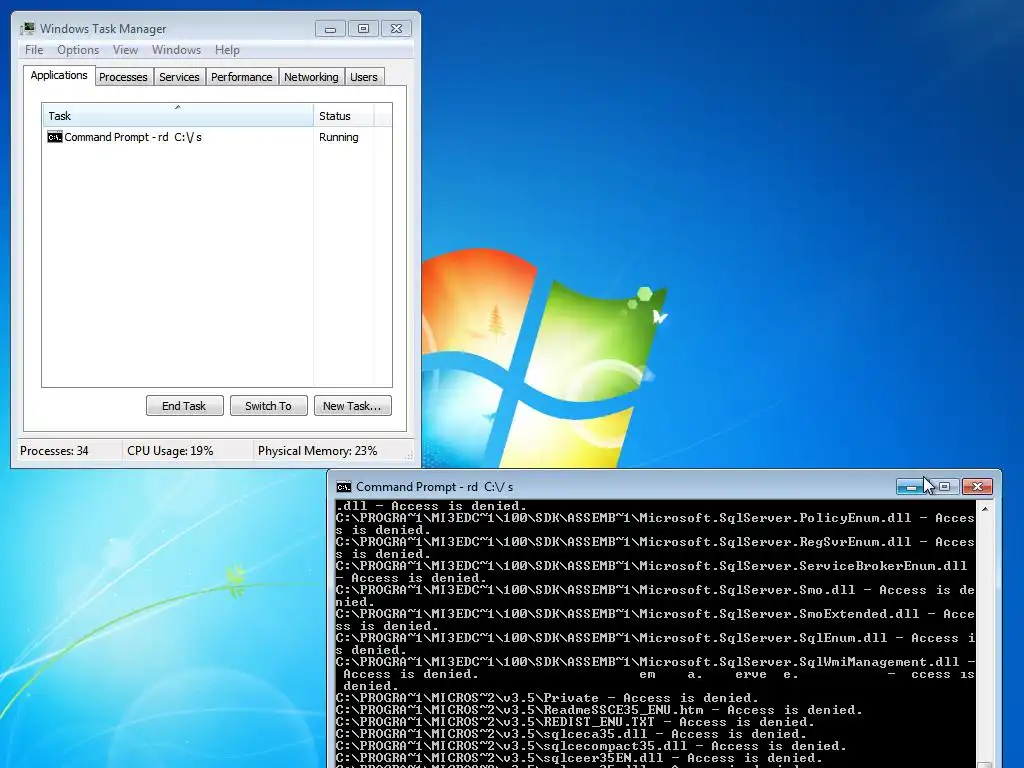The width and height of the screenshot is (1024, 768).
Task: Switch to the Users tab
Action: (364, 77)
